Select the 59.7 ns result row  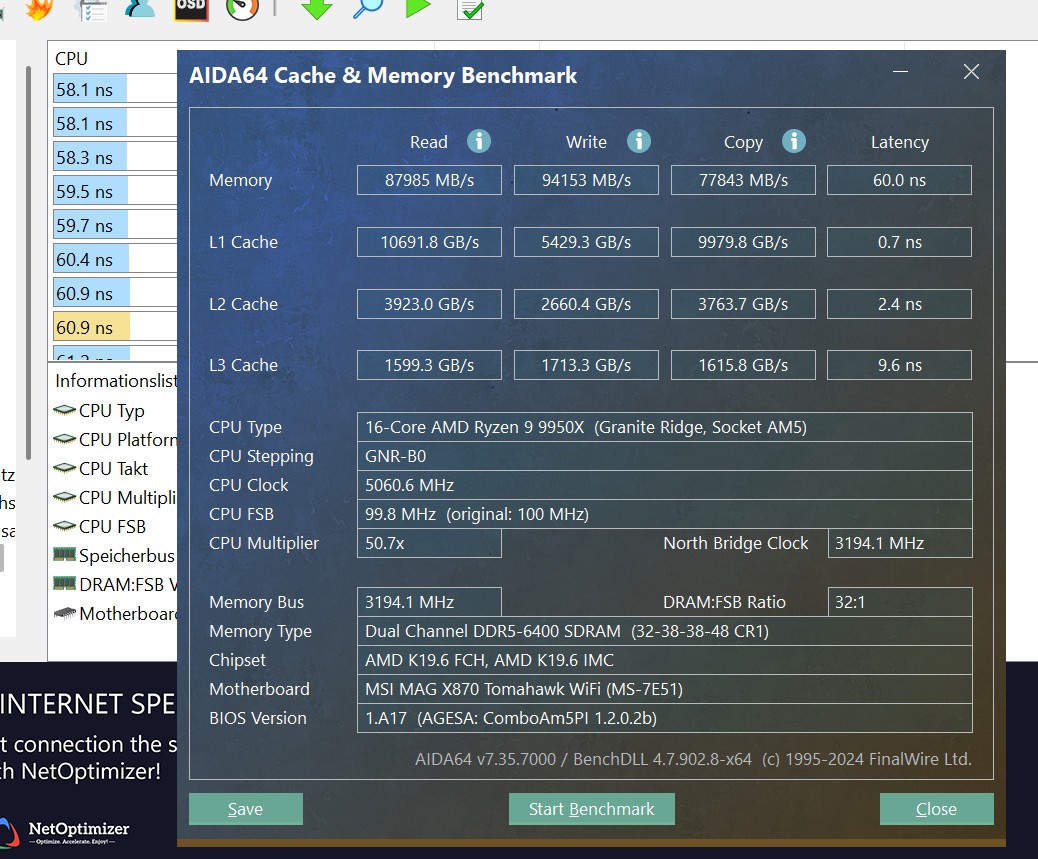[x=115, y=225]
